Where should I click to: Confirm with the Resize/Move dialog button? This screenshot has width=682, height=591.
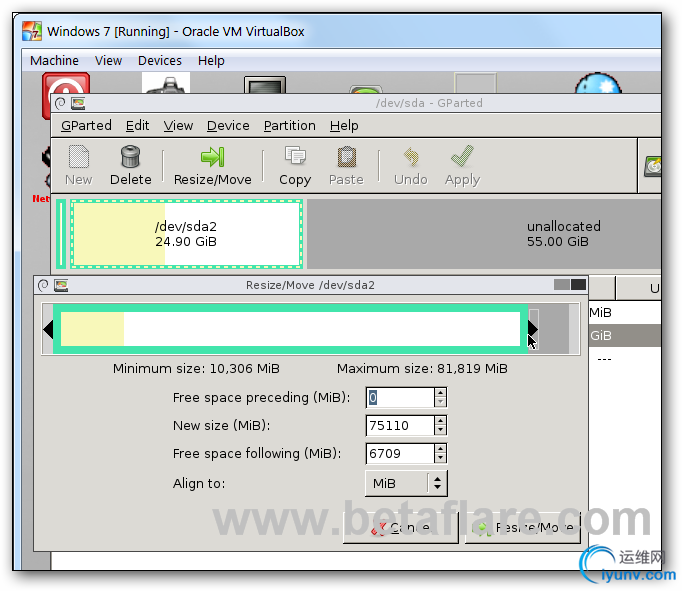coord(522,528)
